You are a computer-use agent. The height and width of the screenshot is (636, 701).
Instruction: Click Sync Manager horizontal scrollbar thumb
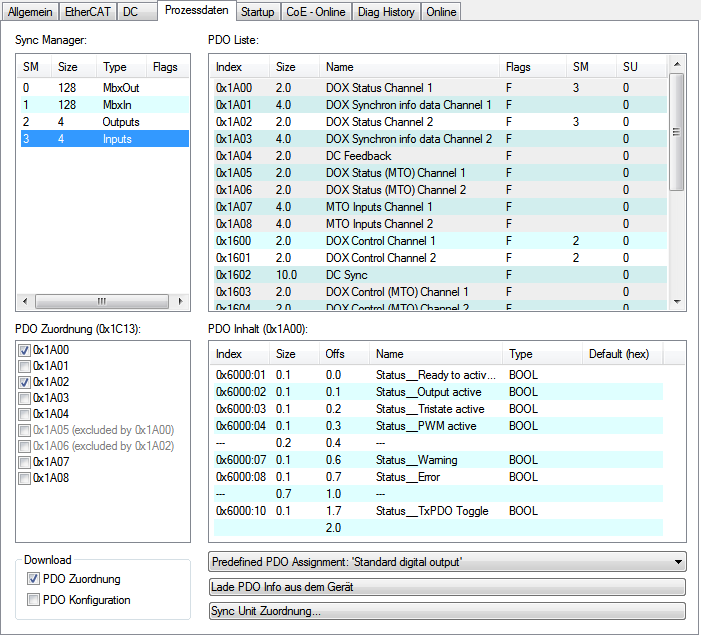click(102, 301)
